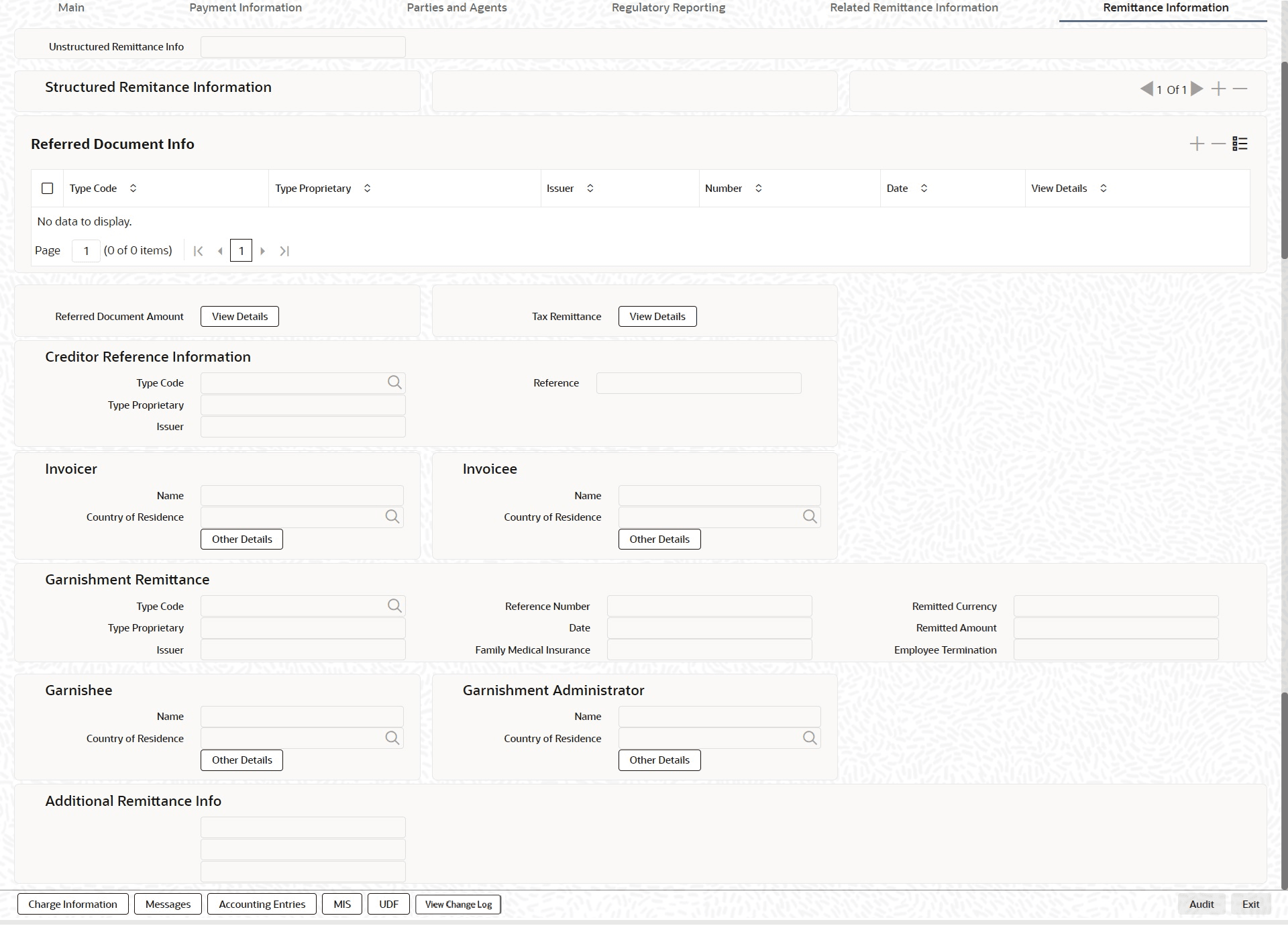Open the Garnishee Country of Residence lookup
Screen dimensions: 1288x926
click(x=392, y=738)
